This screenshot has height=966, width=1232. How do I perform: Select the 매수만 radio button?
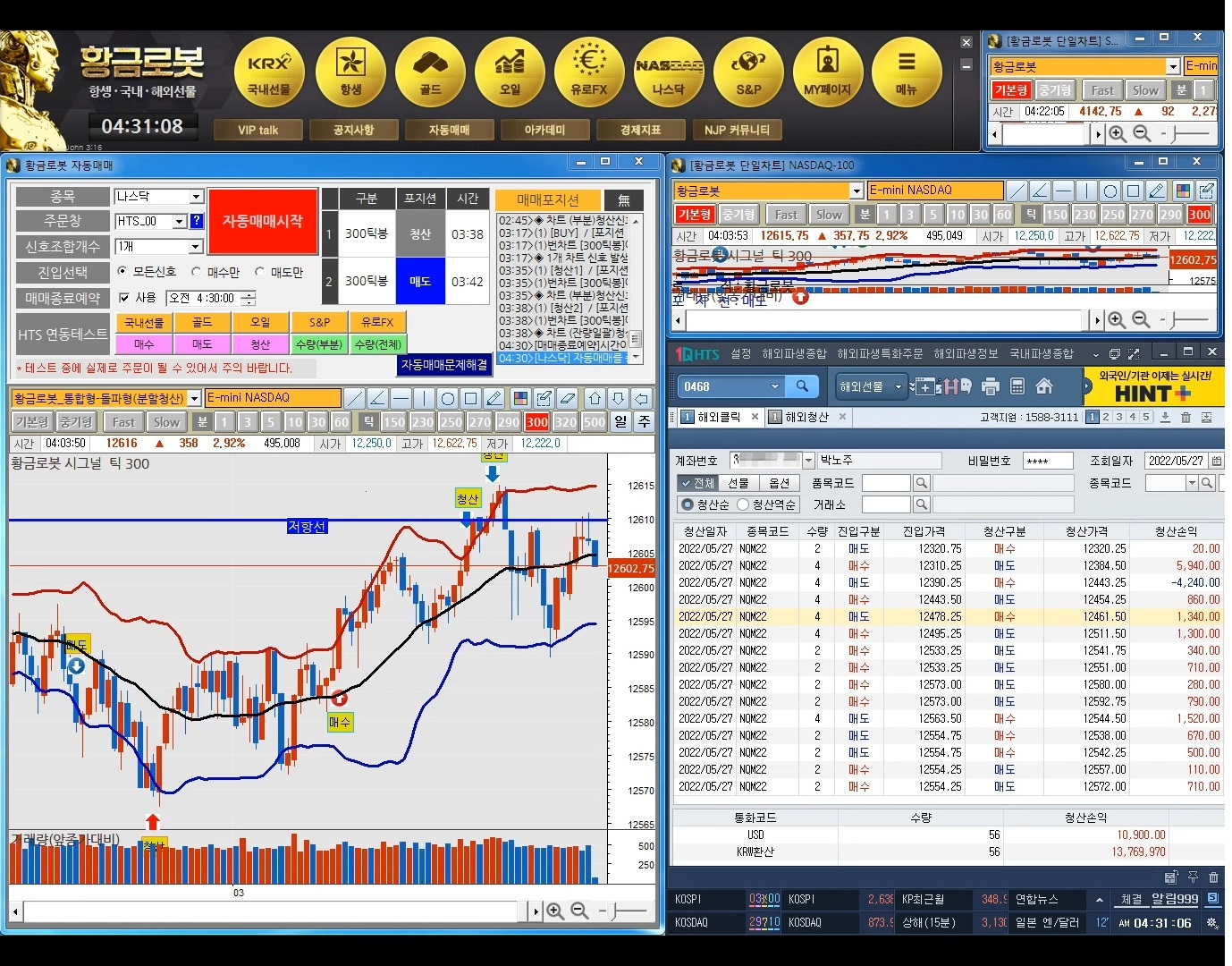tap(197, 271)
